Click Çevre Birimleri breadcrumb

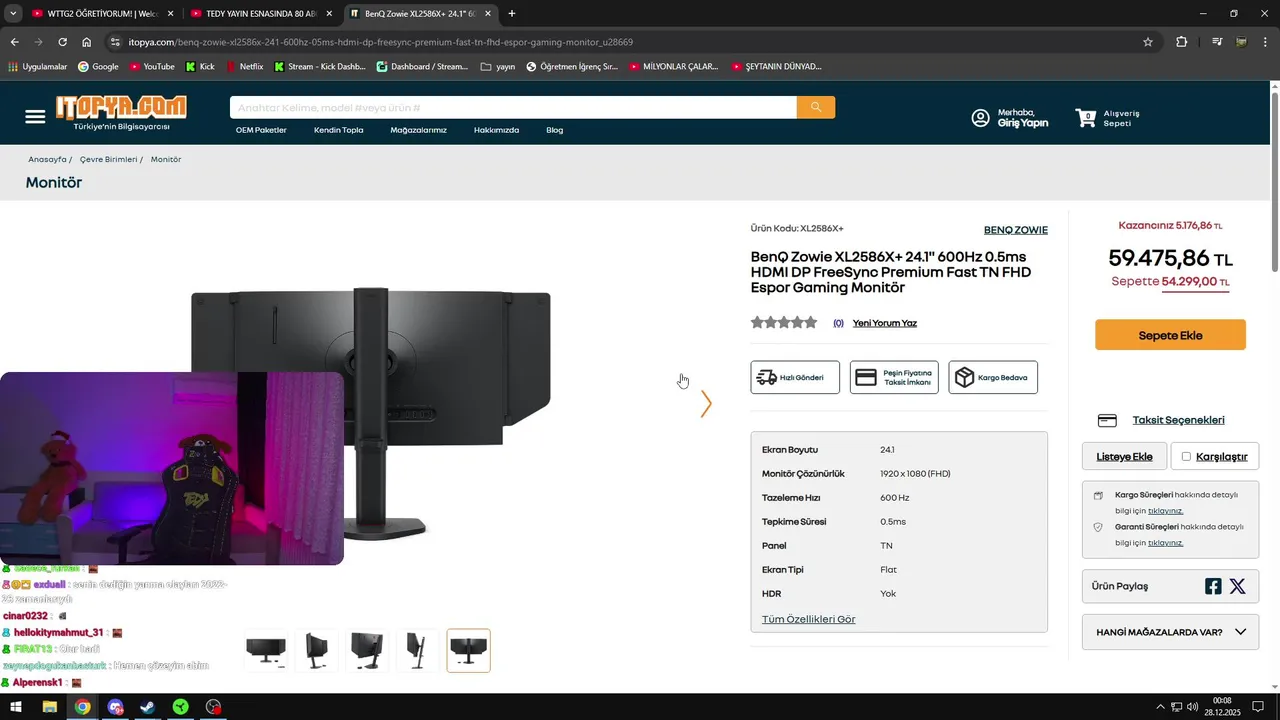point(108,159)
